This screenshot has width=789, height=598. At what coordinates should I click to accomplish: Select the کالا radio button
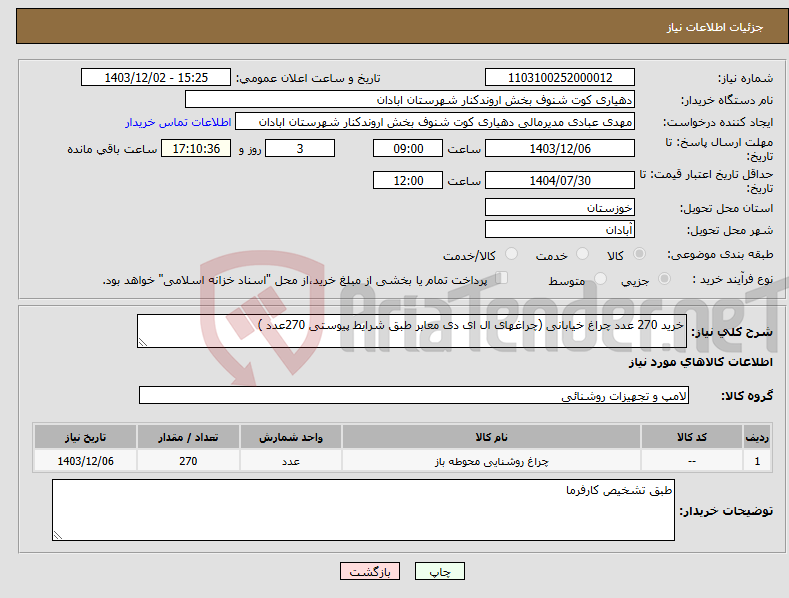click(640, 254)
